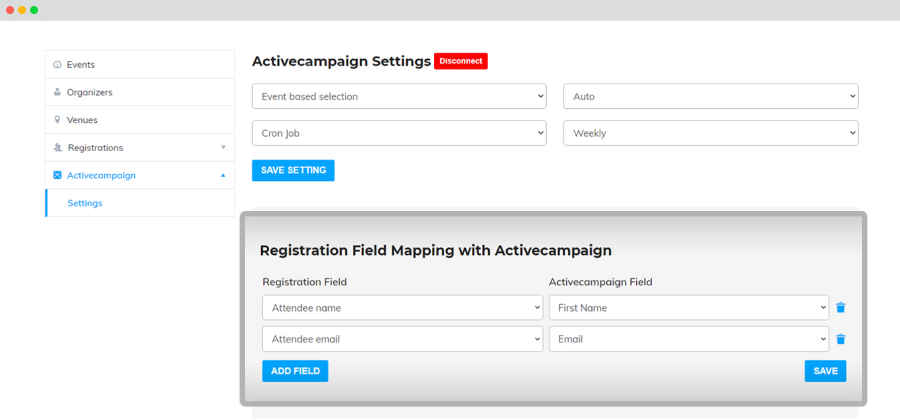This screenshot has height=420, width=900.
Task: Open the Auto dropdown
Action: 711,96
